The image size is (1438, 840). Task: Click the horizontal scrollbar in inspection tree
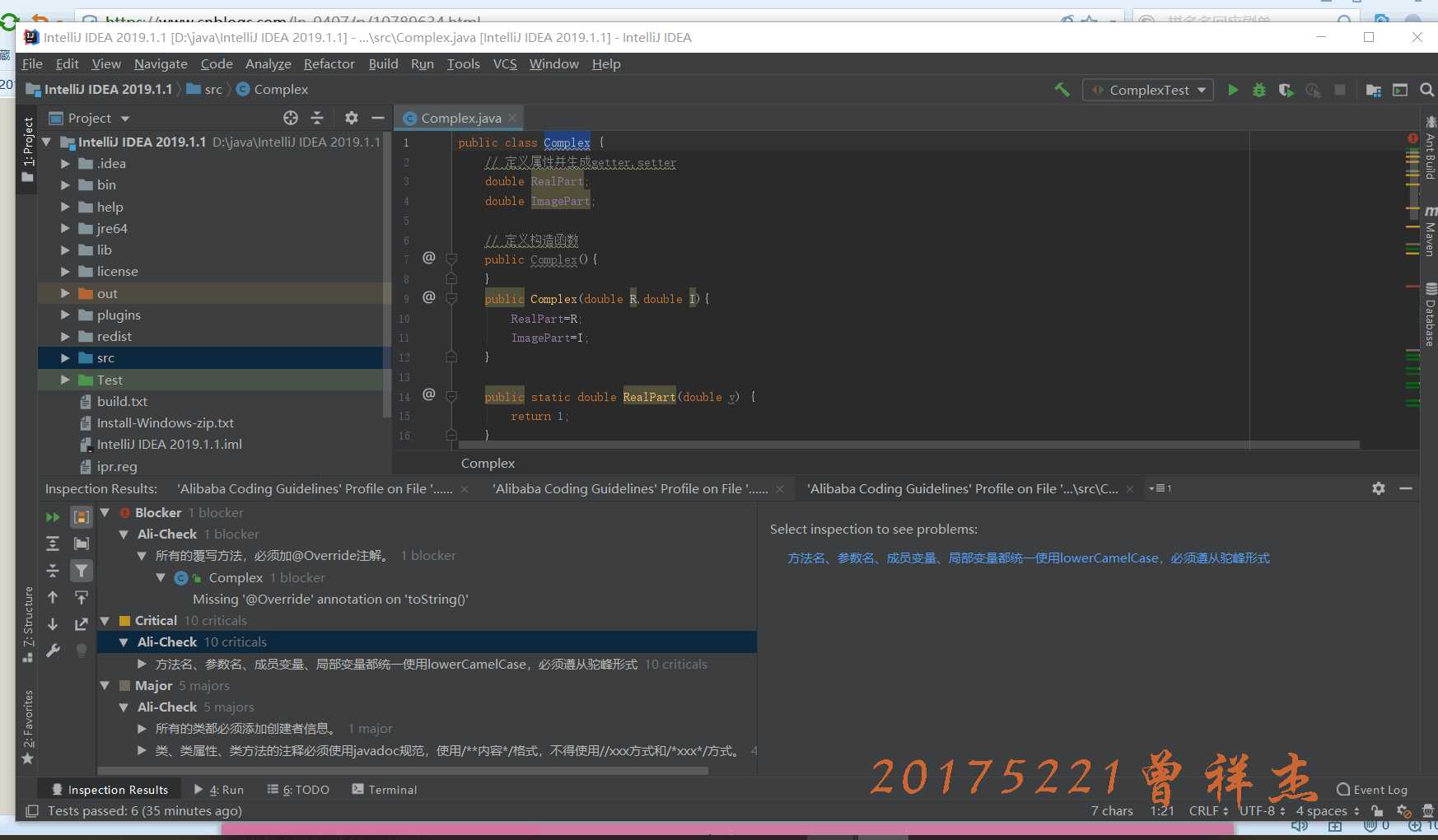click(x=404, y=772)
